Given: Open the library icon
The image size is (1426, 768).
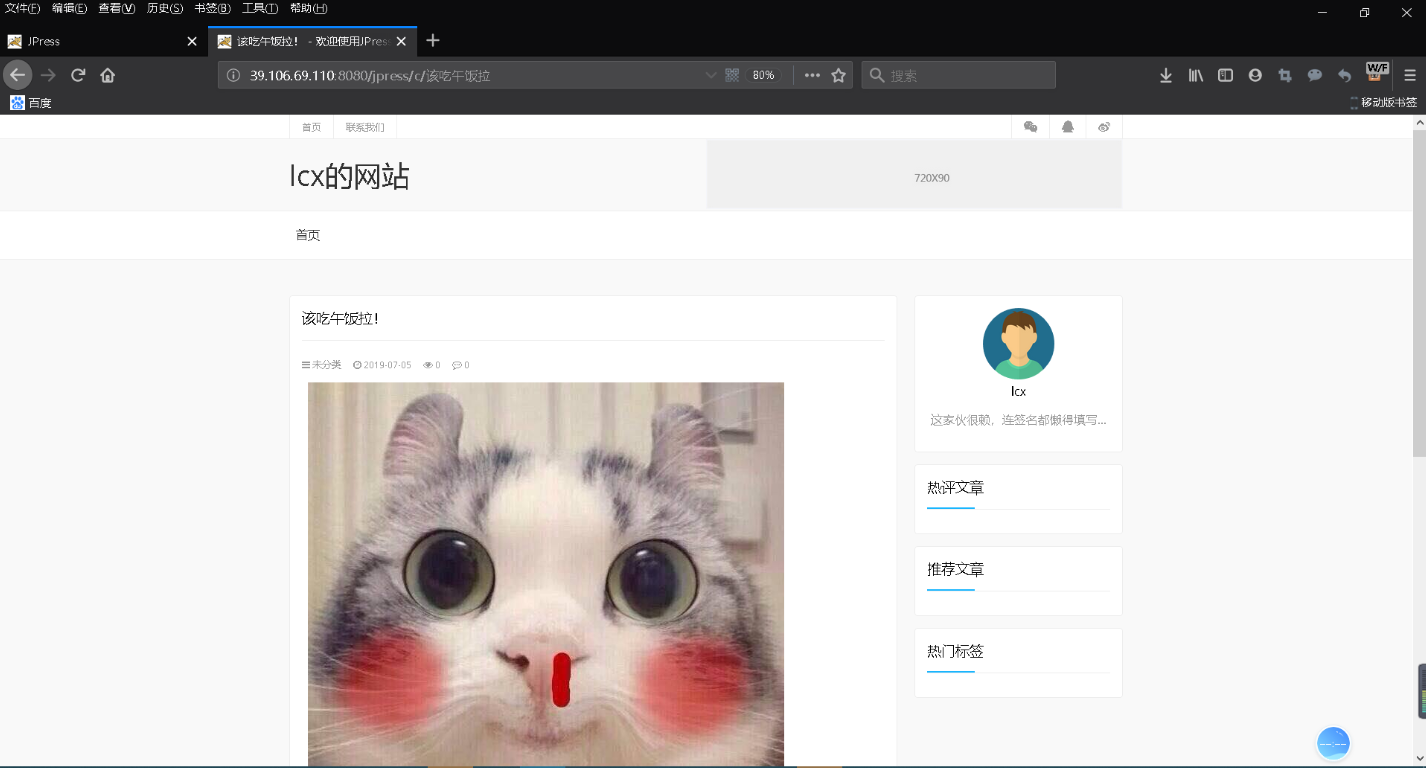Looking at the screenshot, I should [x=1195, y=75].
